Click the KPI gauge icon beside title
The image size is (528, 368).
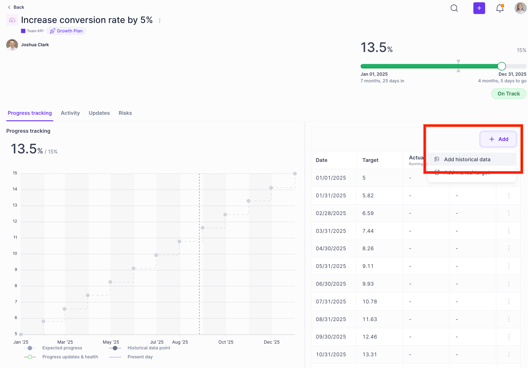tap(12, 20)
